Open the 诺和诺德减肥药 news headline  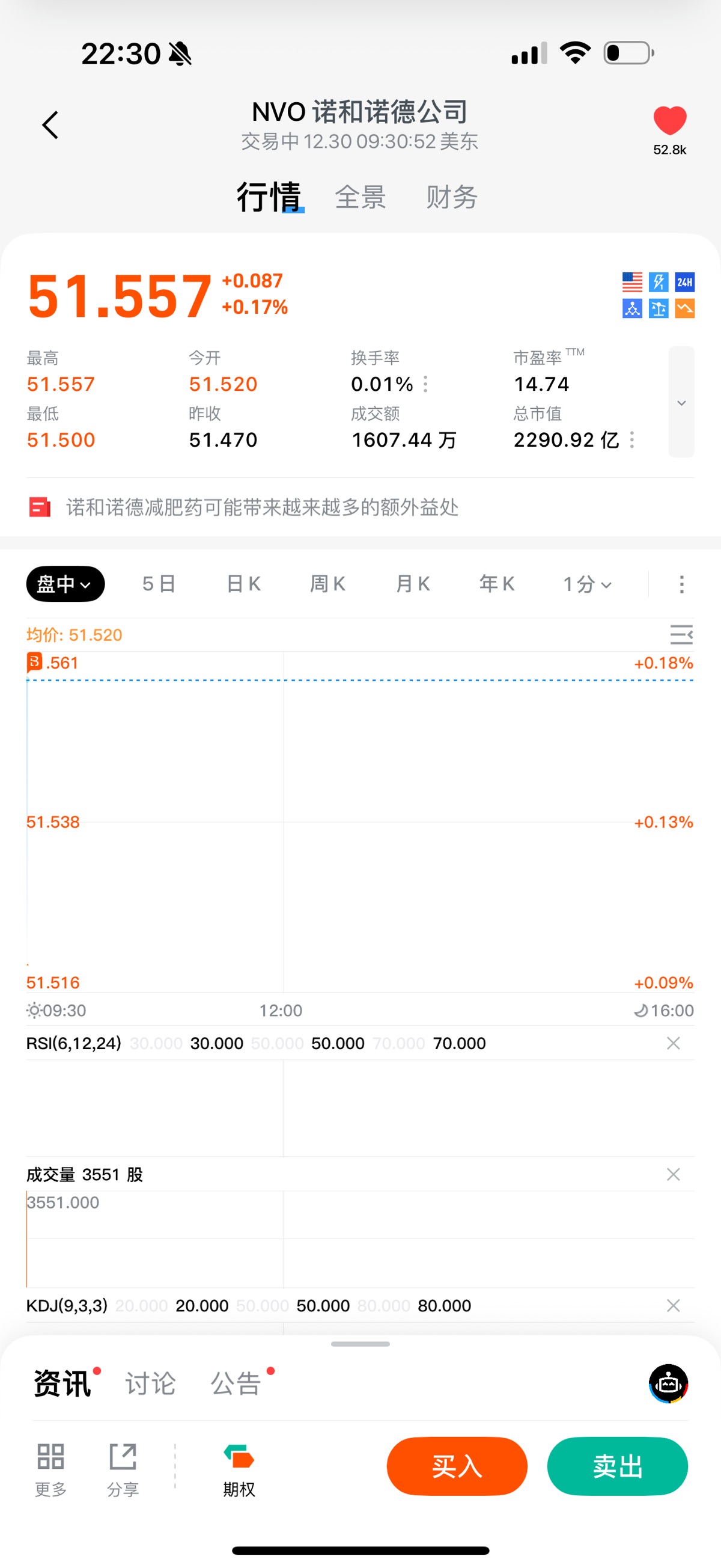(261, 507)
